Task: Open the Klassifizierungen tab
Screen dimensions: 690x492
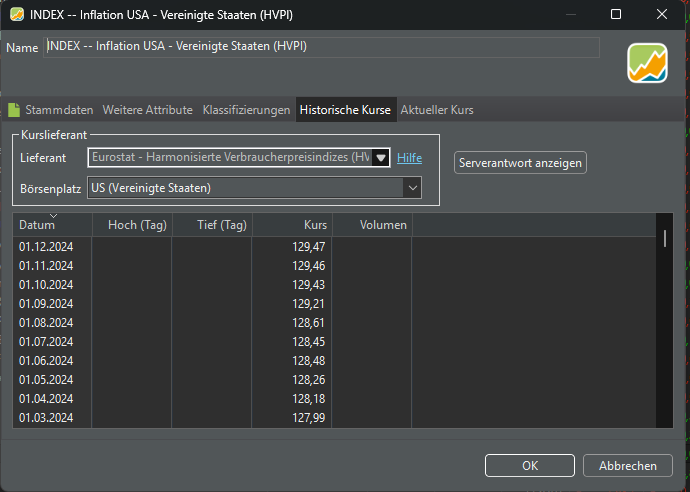Action: [246, 110]
